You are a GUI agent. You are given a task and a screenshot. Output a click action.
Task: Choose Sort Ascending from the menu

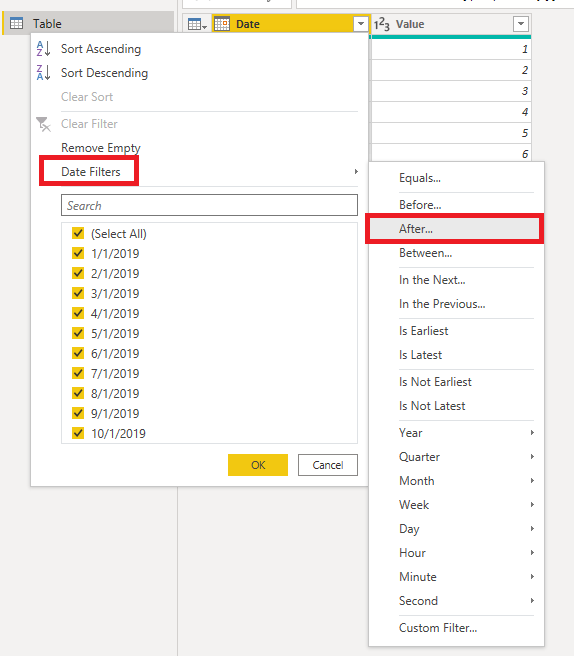point(101,49)
